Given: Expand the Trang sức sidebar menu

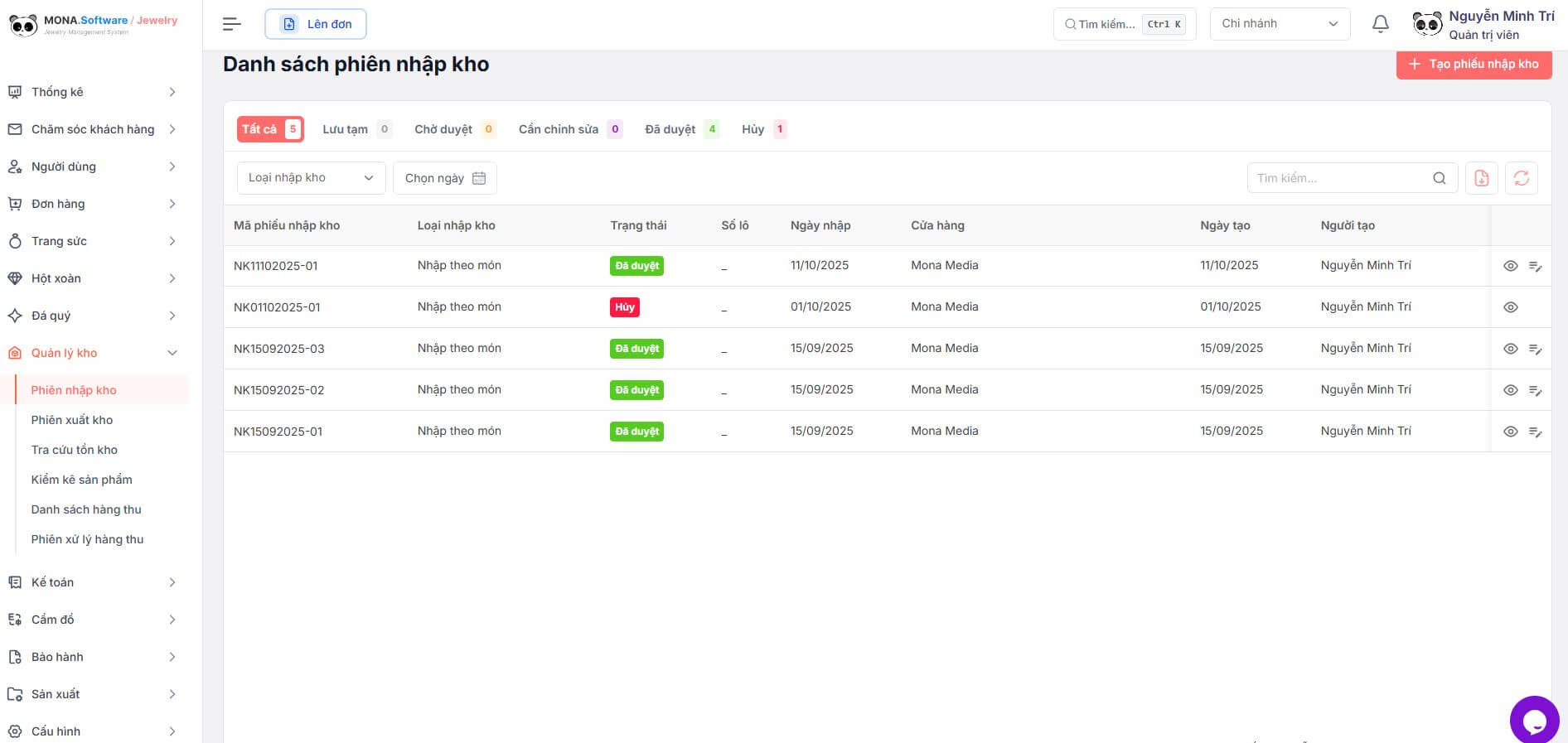Looking at the screenshot, I should pos(93,241).
